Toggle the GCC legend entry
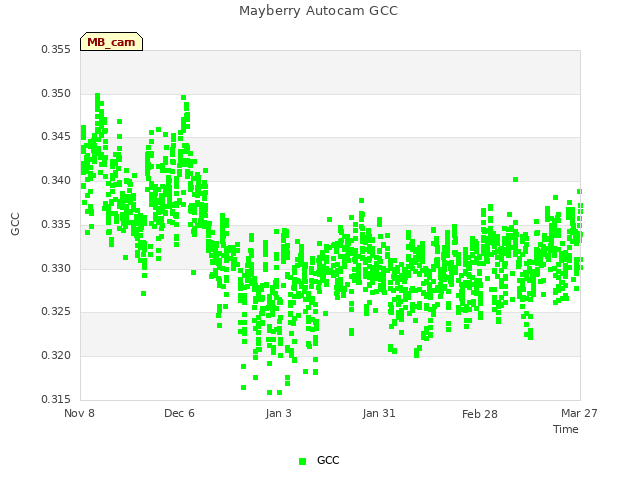 tap(319, 460)
